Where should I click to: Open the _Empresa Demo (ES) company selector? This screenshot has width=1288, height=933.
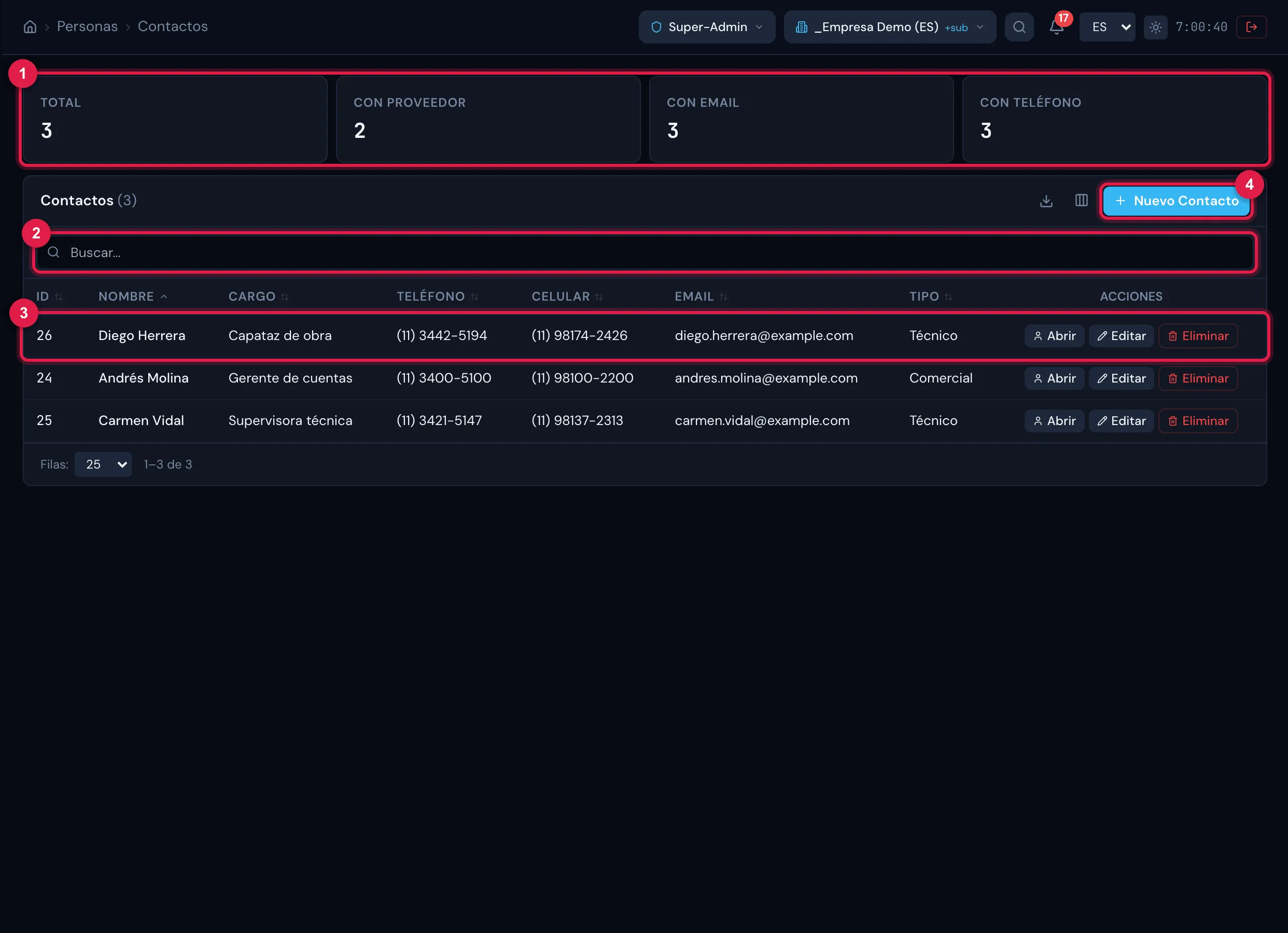[889, 26]
